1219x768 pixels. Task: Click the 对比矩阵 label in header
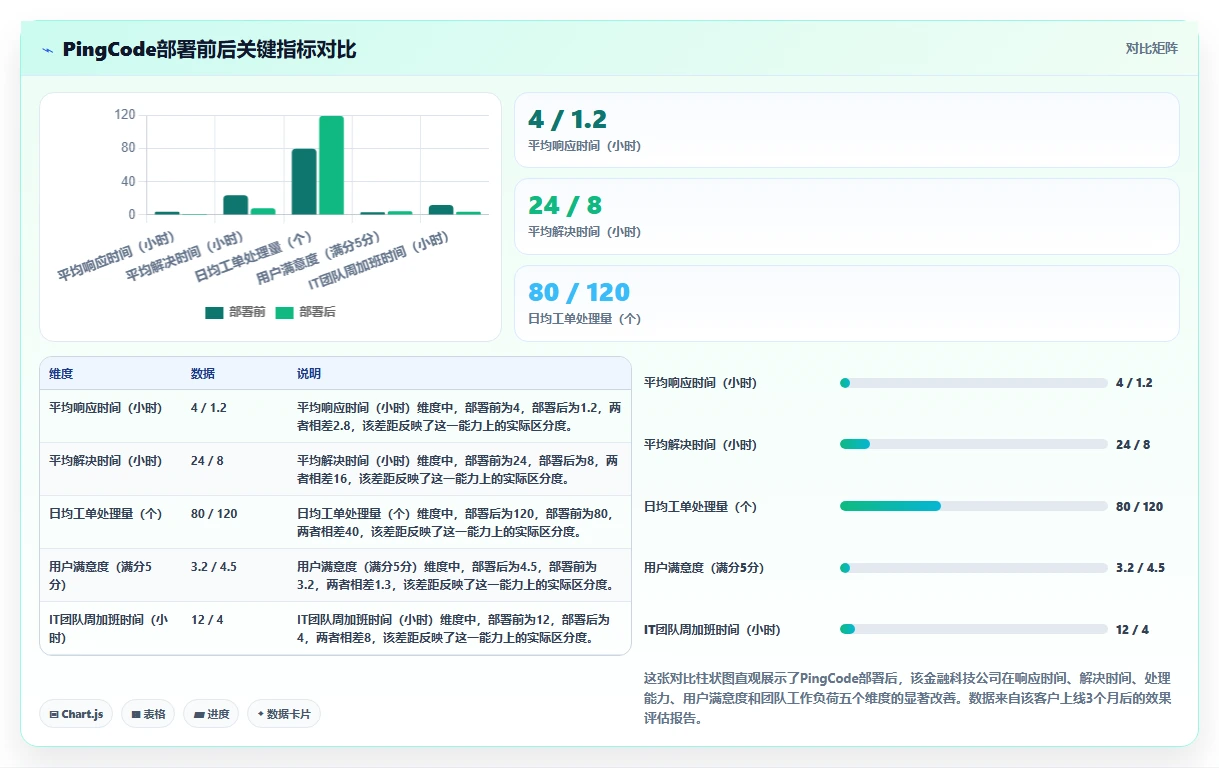(x=1151, y=48)
